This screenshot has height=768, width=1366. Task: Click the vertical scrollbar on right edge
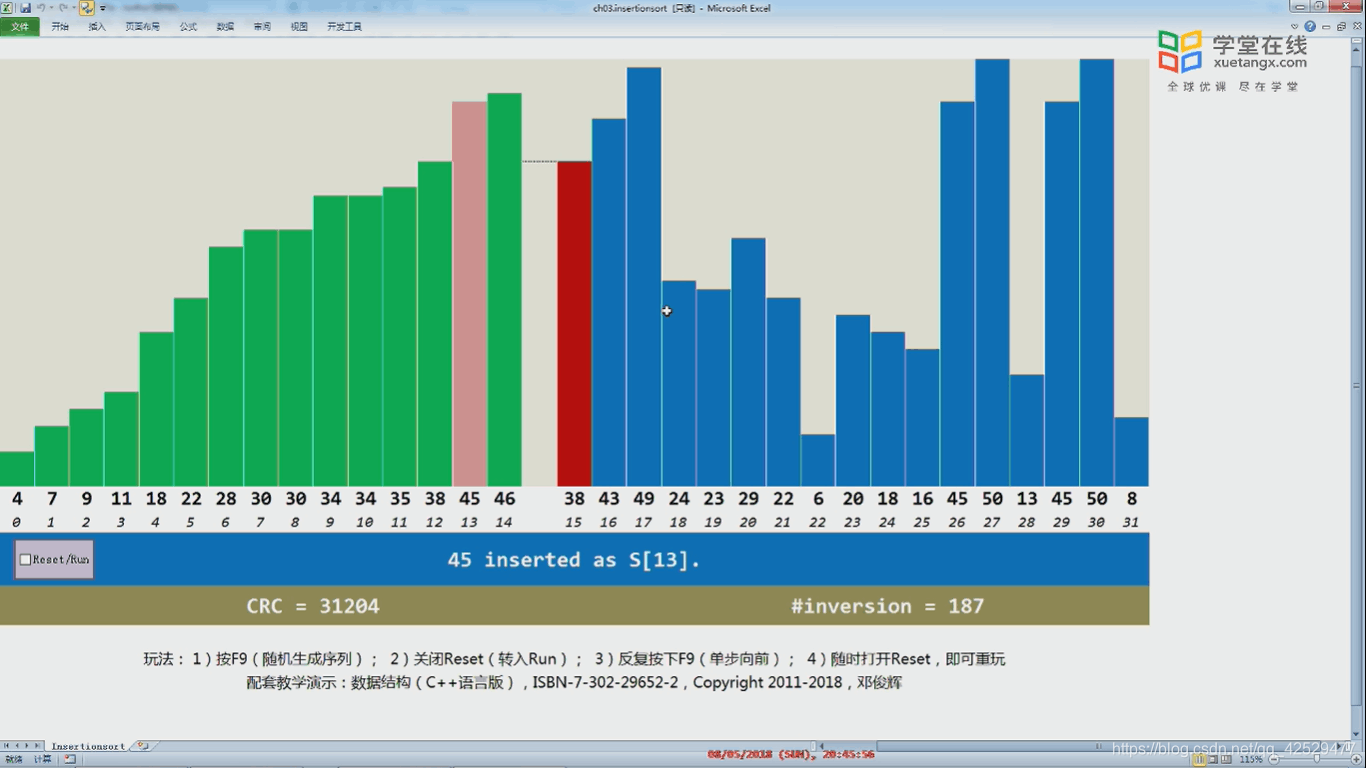tap(1357, 385)
